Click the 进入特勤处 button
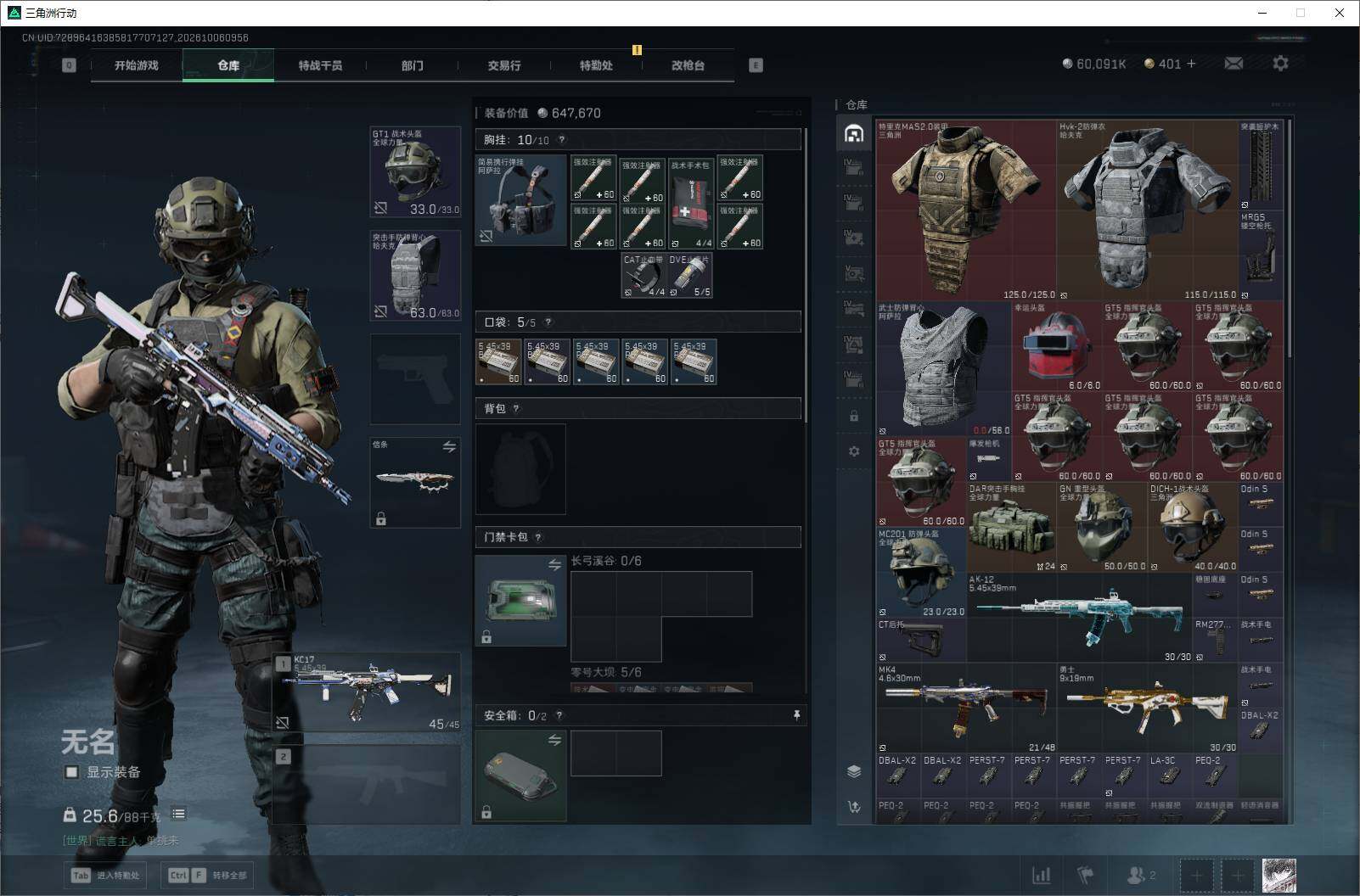The image size is (1360, 896). [106, 875]
